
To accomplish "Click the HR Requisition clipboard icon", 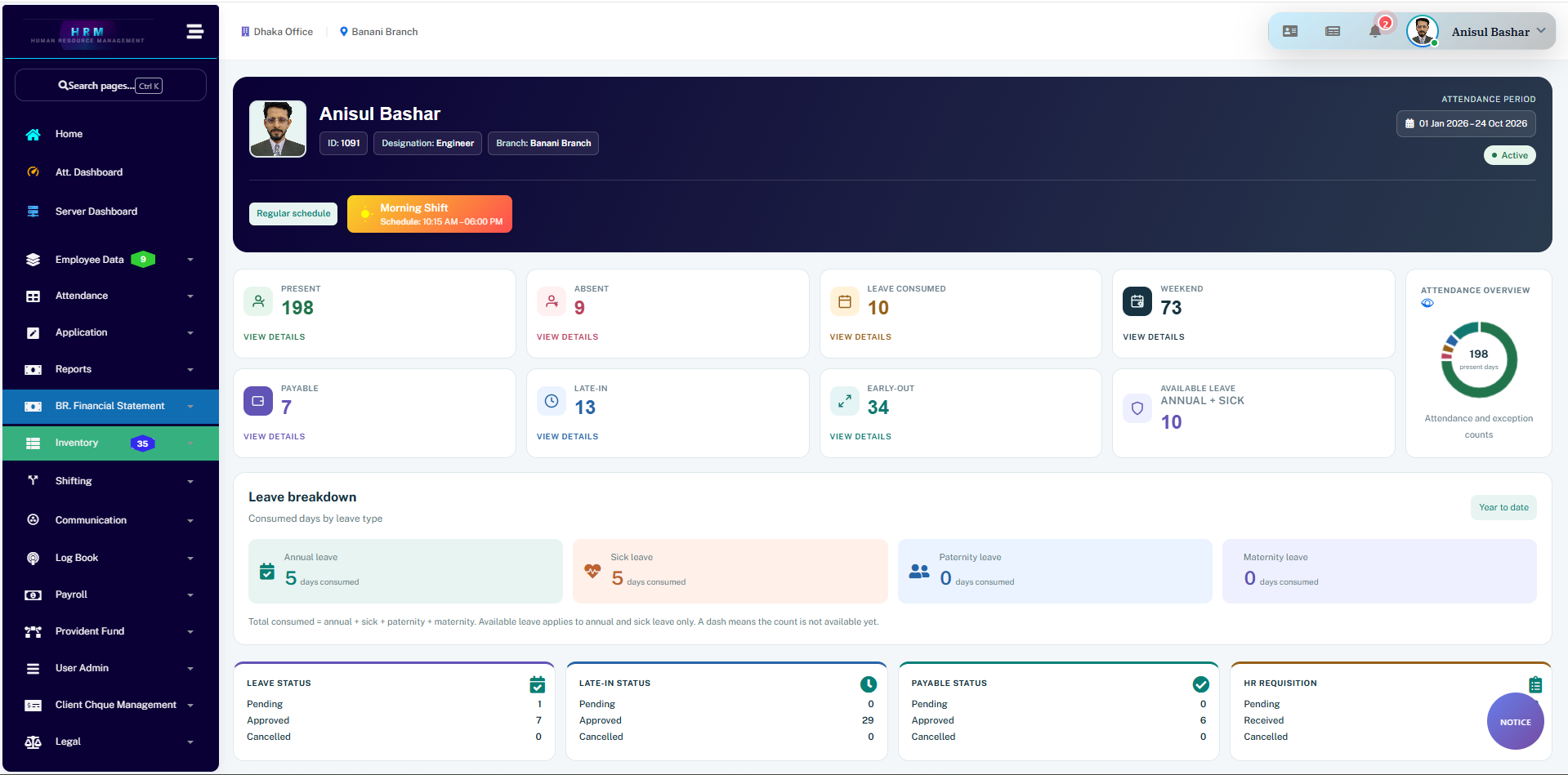I will 1535,684.
